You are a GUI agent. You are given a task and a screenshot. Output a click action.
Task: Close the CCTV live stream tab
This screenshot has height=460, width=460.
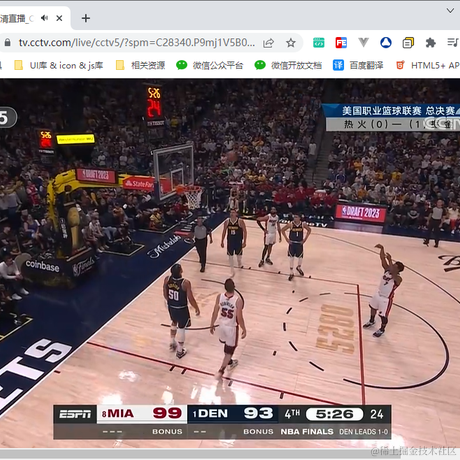(59, 18)
